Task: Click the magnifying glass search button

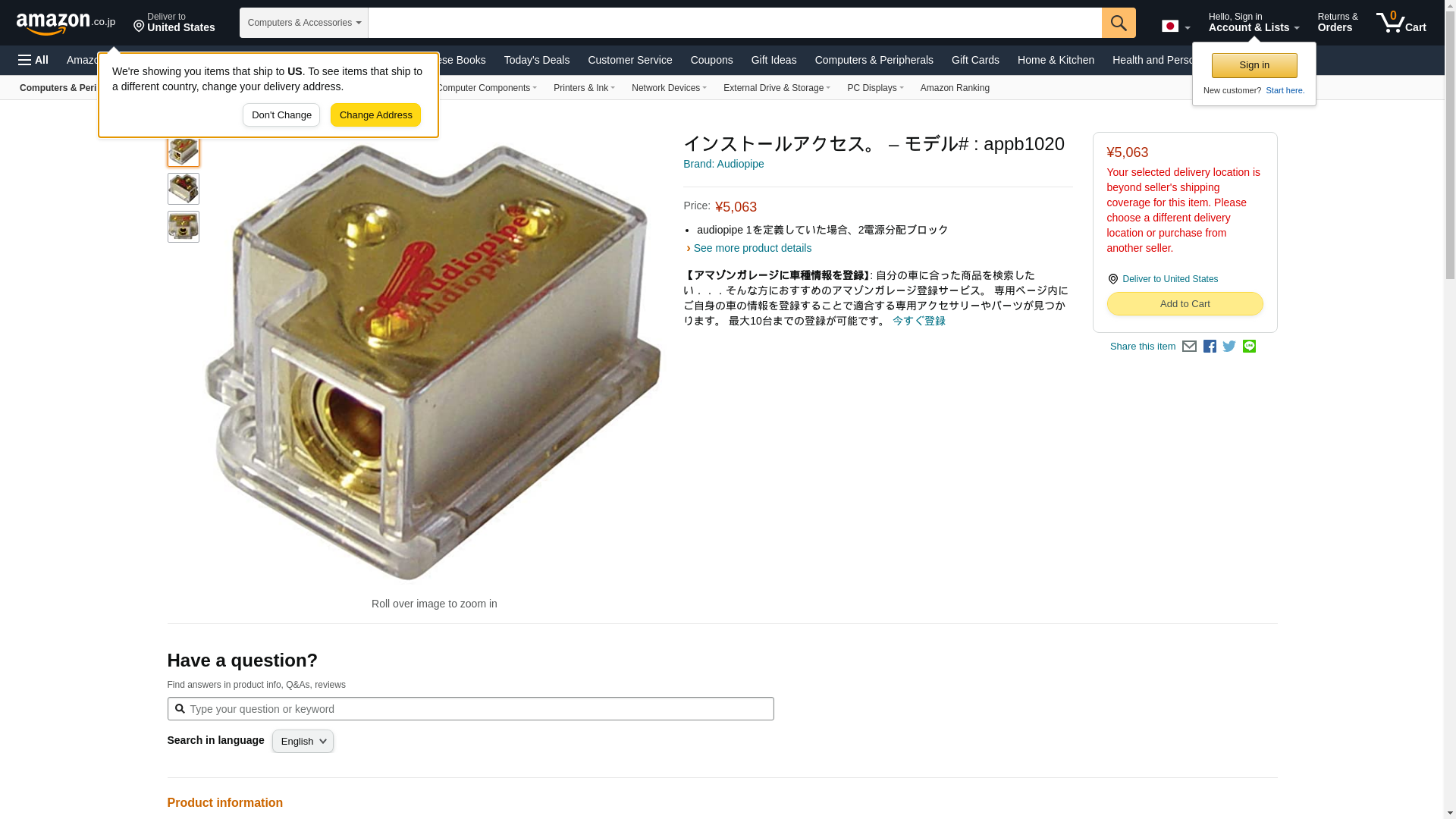Action: (x=1119, y=23)
